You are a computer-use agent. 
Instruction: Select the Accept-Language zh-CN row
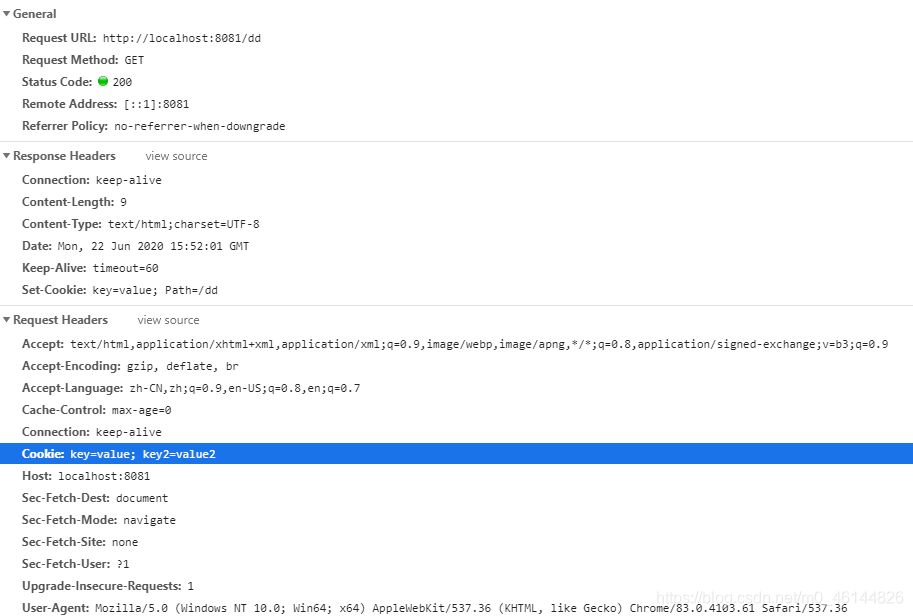tap(456, 388)
